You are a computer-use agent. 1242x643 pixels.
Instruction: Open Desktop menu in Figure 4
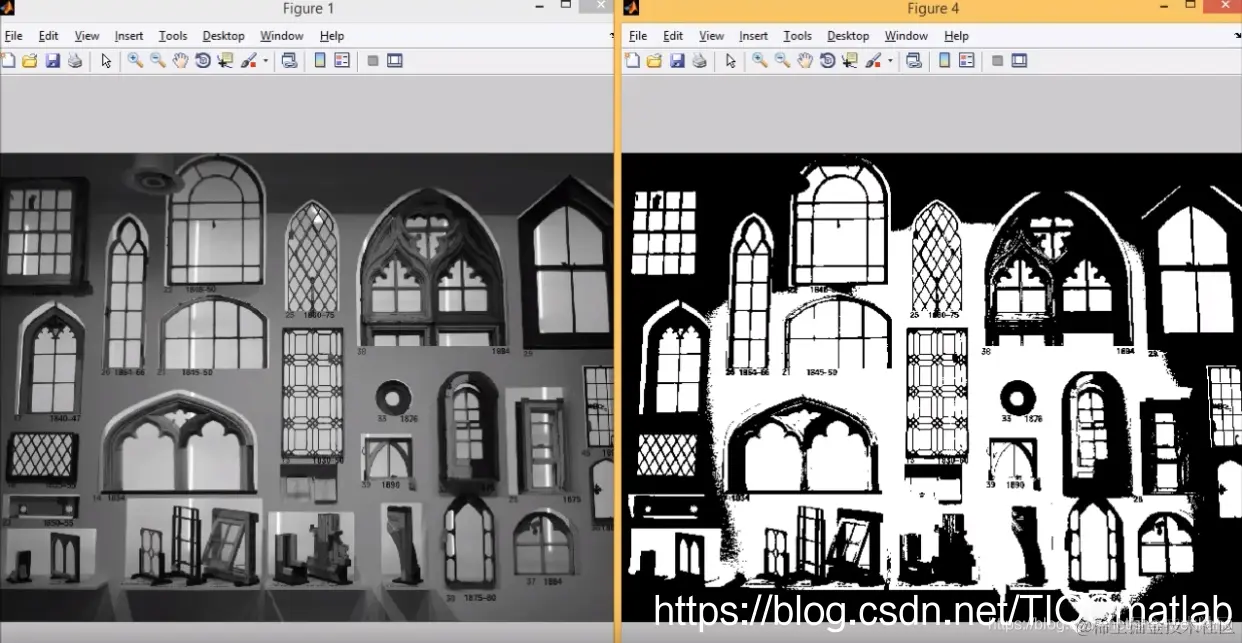(848, 36)
